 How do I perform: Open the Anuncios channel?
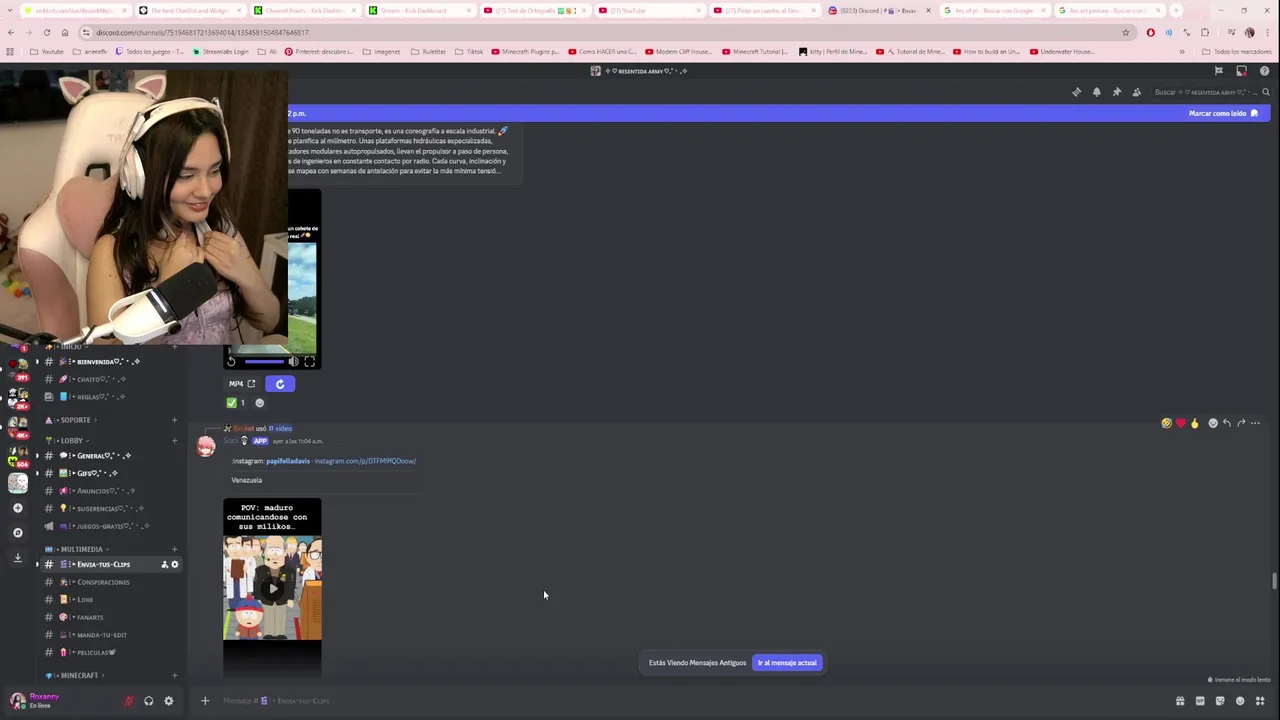point(108,491)
